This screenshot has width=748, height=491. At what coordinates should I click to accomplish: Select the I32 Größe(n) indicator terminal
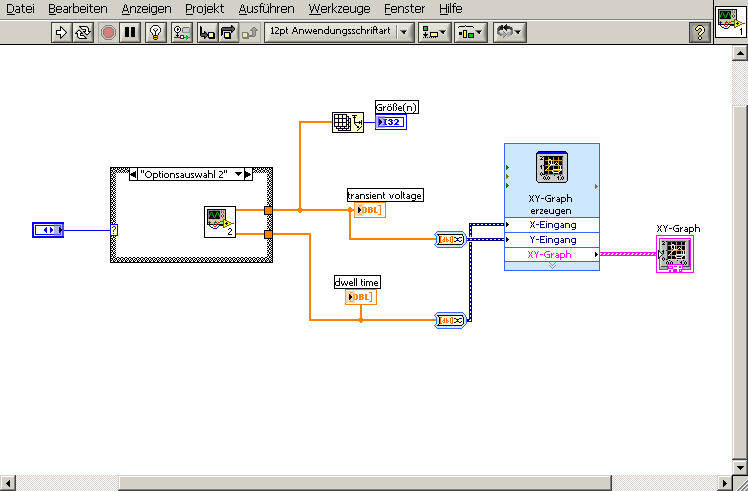[391, 122]
